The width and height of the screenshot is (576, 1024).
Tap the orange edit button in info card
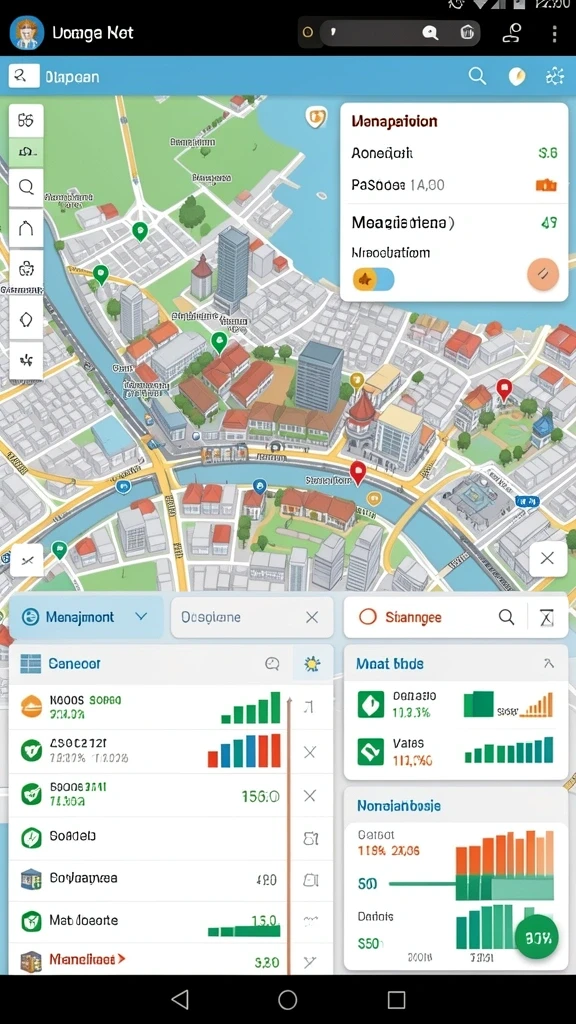(x=543, y=273)
